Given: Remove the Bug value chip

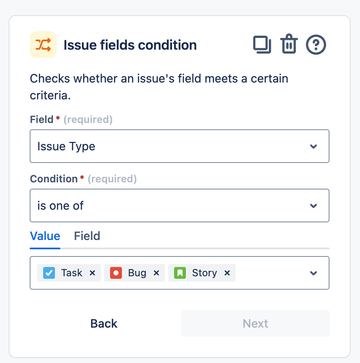Looking at the screenshot, I should pos(156,273).
